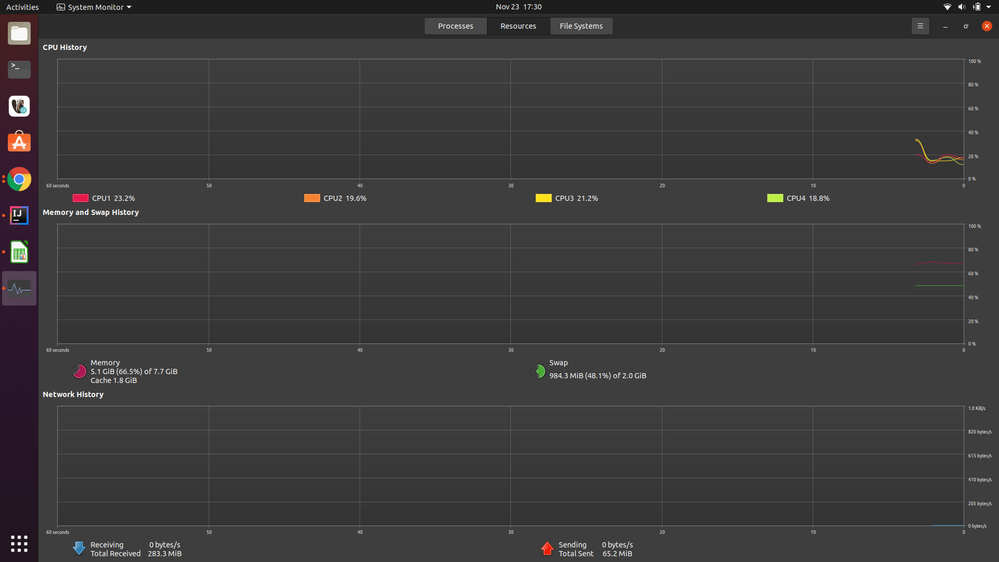Expand the system status menu arrow
Screen dimensions: 999x562
coord(986,7)
